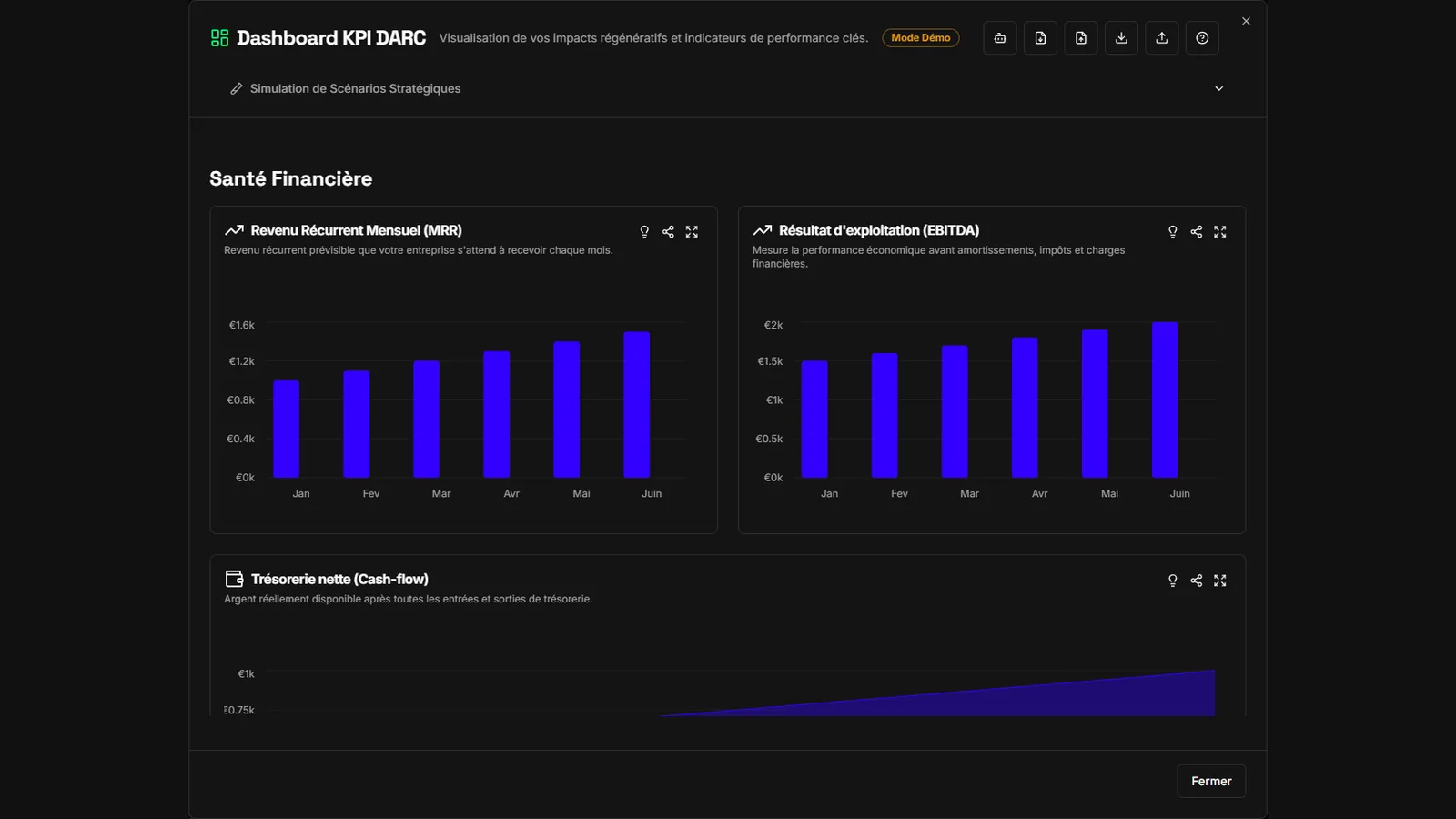This screenshot has width=1456, height=819.
Task: Share the MRR chart
Action: [x=668, y=232]
